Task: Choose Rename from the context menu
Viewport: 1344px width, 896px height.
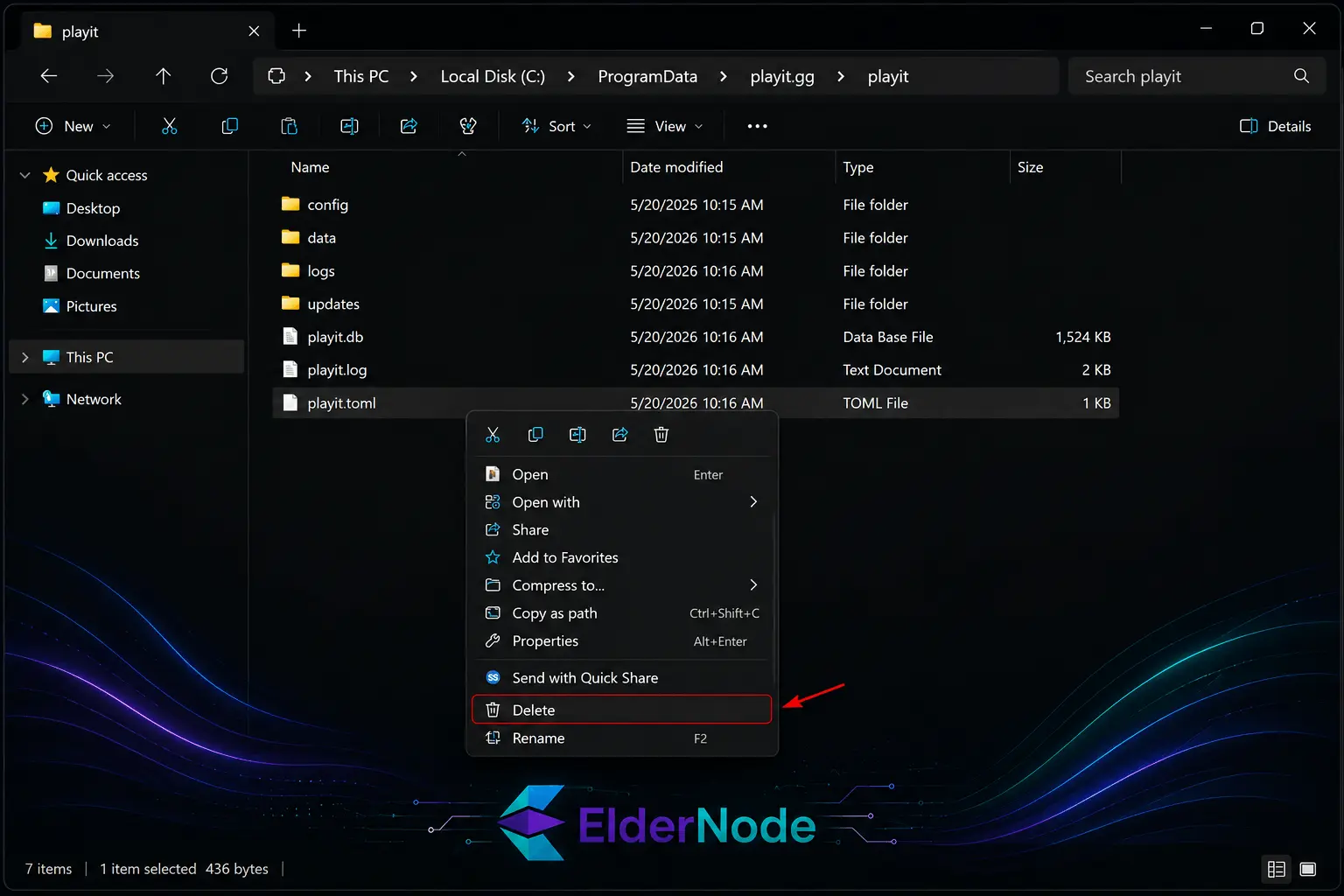Action: click(622, 738)
